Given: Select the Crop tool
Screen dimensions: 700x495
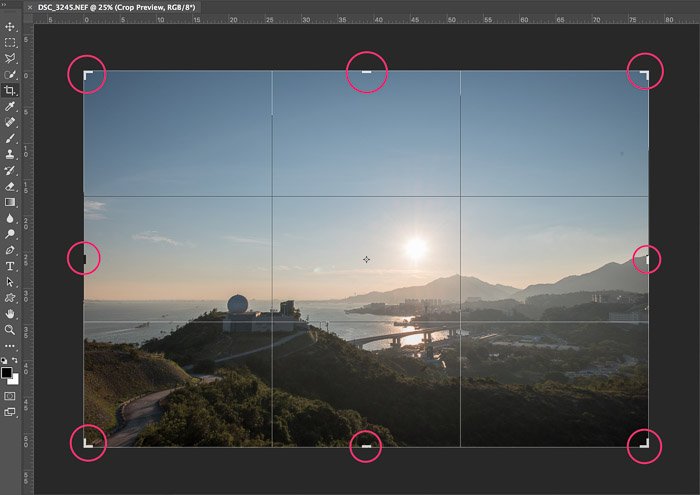Looking at the screenshot, I should (10, 90).
